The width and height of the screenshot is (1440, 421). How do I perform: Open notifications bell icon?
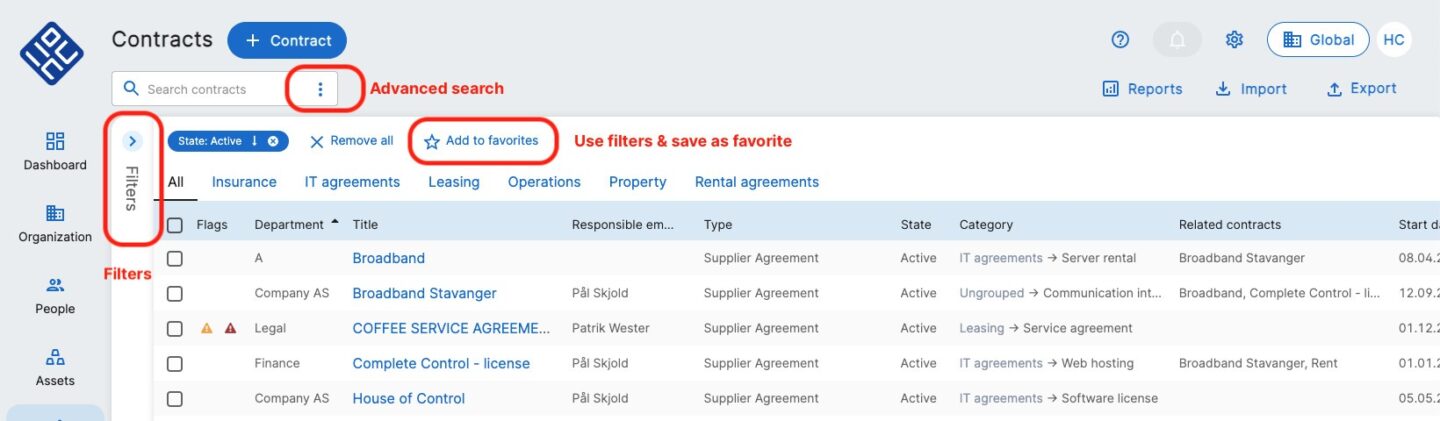[1177, 40]
